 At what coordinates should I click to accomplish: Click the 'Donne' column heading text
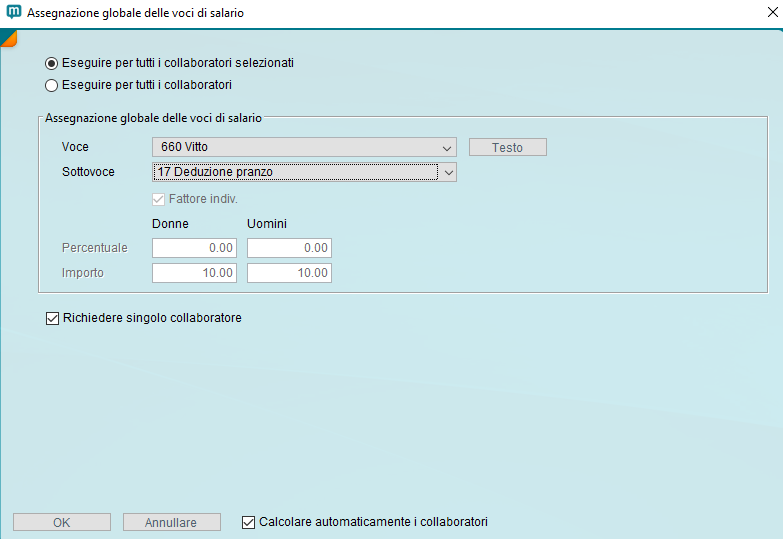pyautogui.click(x=170, y=224)
